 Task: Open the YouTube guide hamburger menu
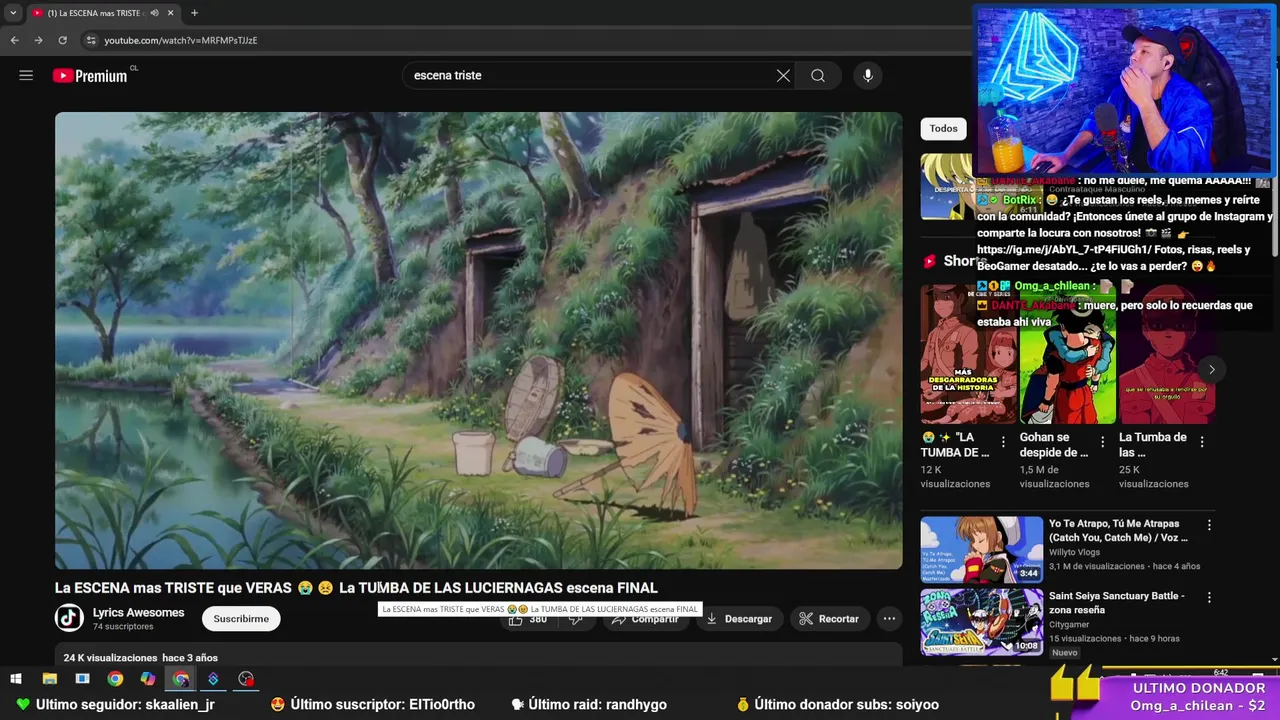(x=26, y=75)
